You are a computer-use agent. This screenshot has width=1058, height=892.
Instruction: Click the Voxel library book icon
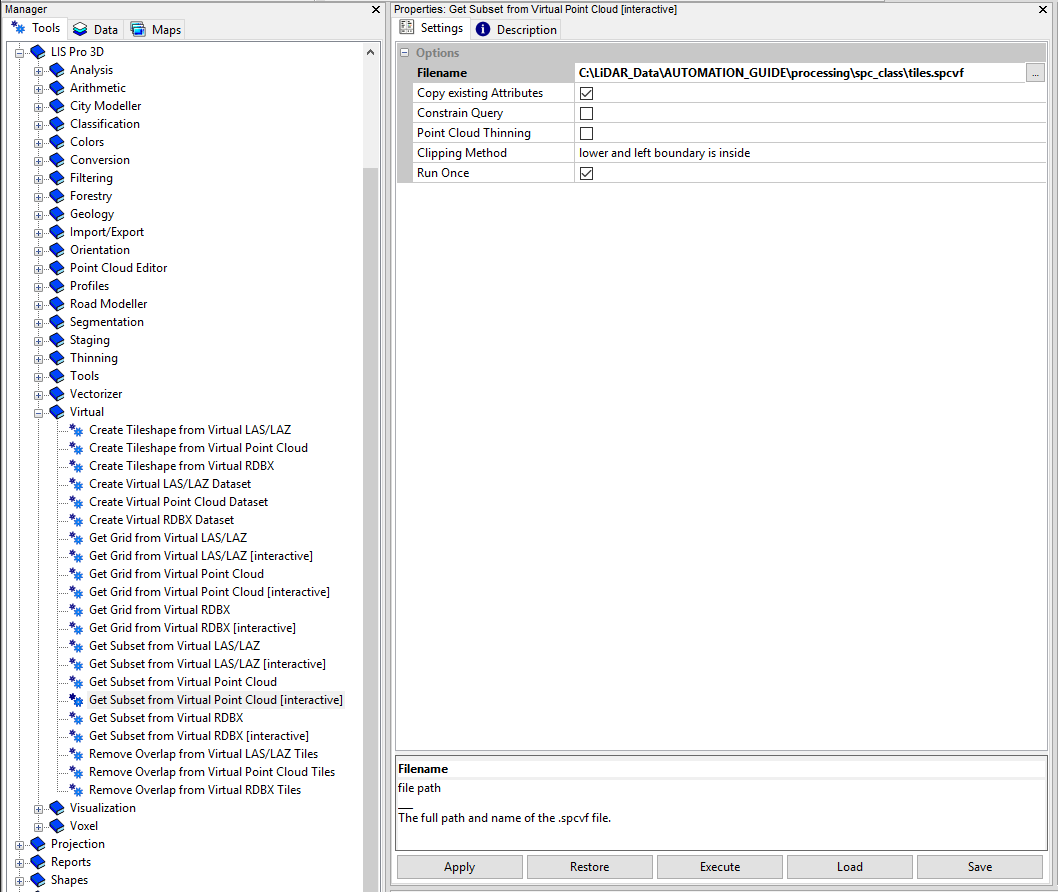tap(57, 826)
